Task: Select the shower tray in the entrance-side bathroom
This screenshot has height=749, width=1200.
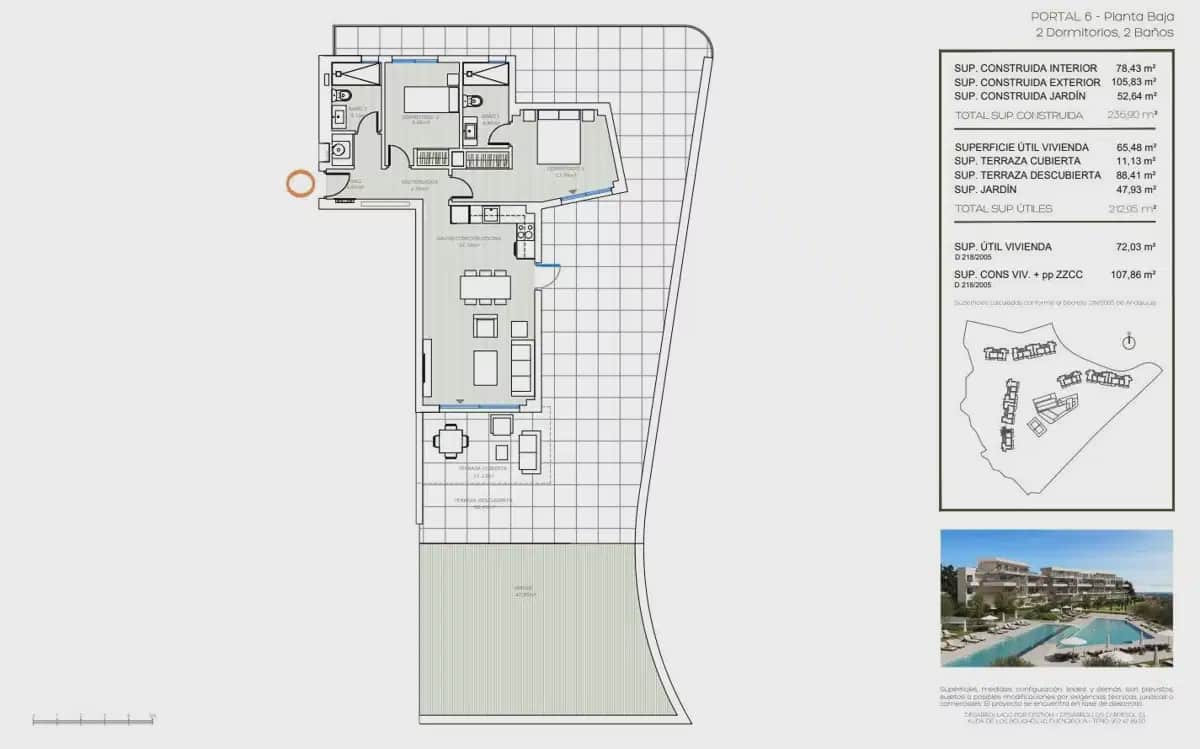Action: click(355, 73)
